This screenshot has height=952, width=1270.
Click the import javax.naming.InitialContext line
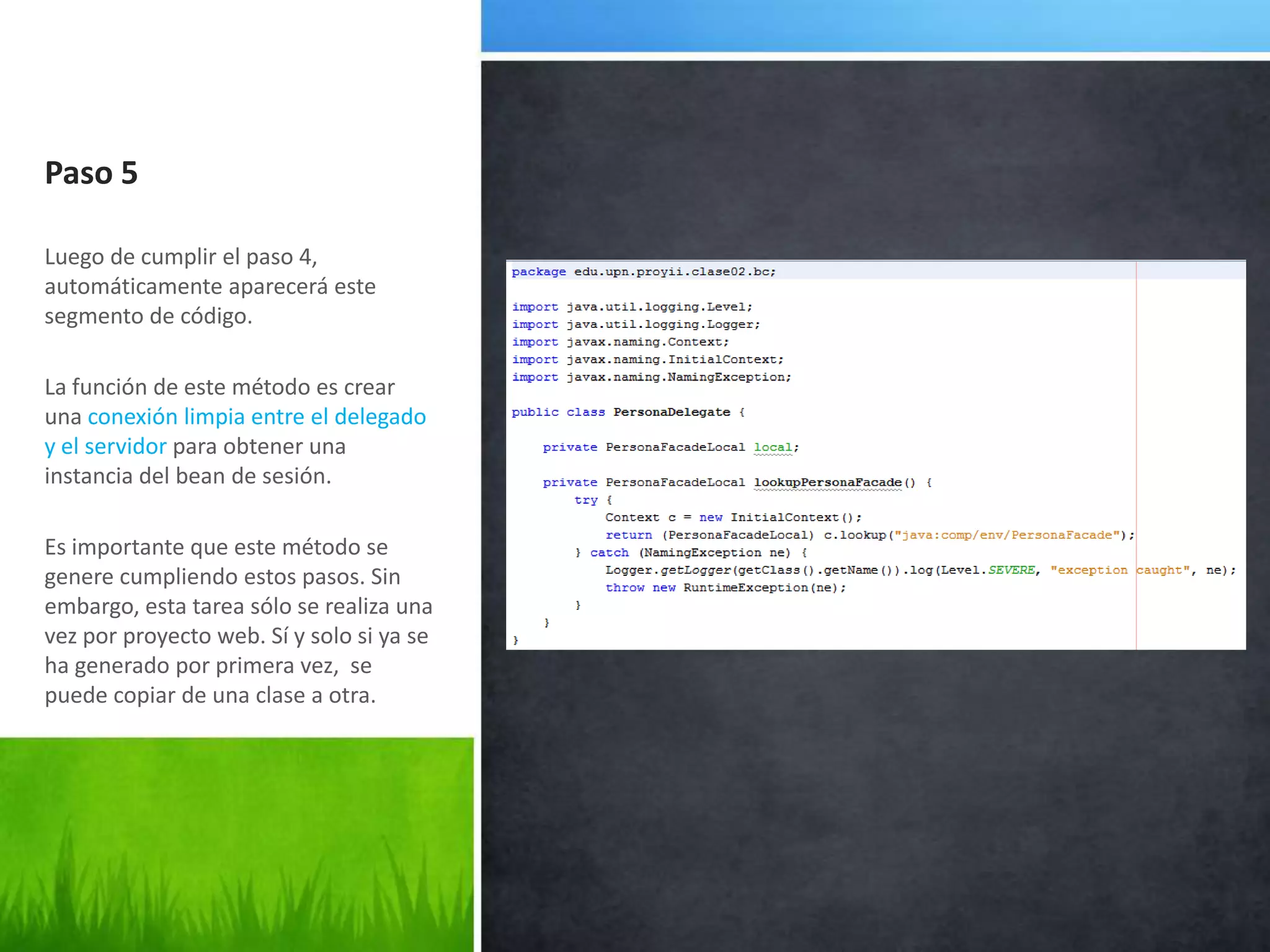pos(647,359)
